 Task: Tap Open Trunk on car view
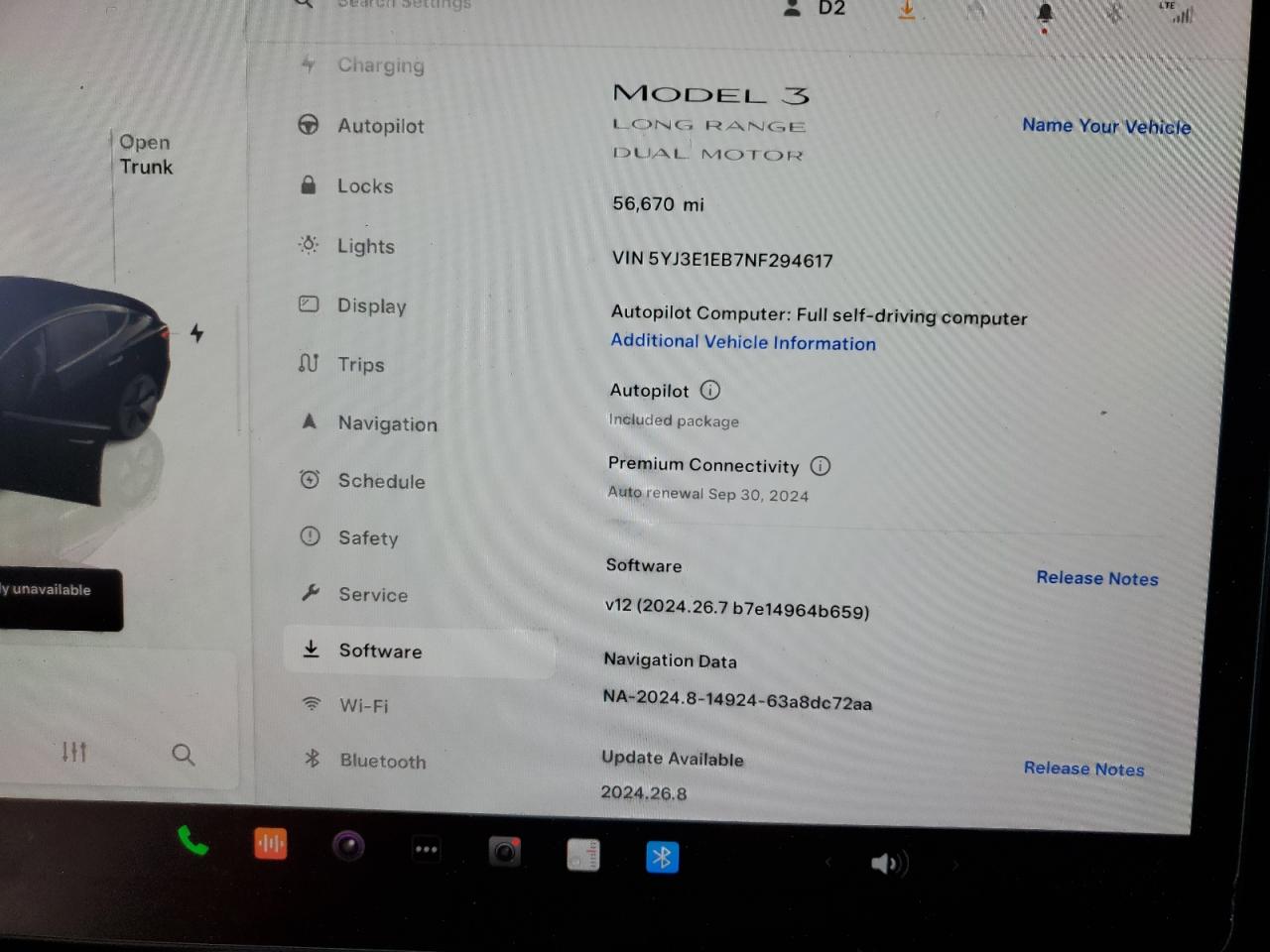(x=146, y=155)
